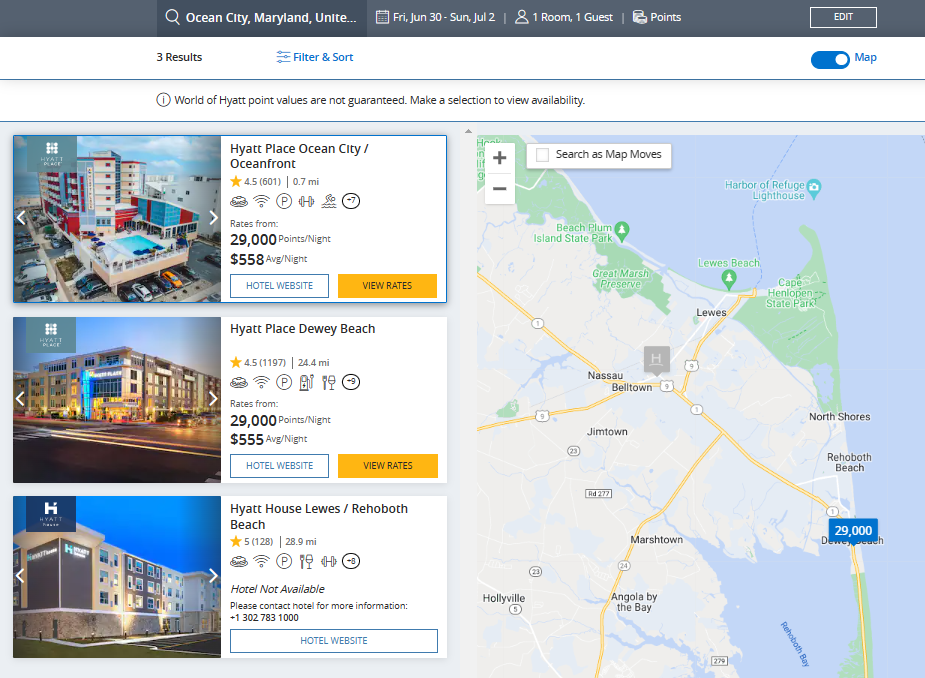
Task: Open hotel website for Hyatt Place Ocean City
Action: (280, 286)
